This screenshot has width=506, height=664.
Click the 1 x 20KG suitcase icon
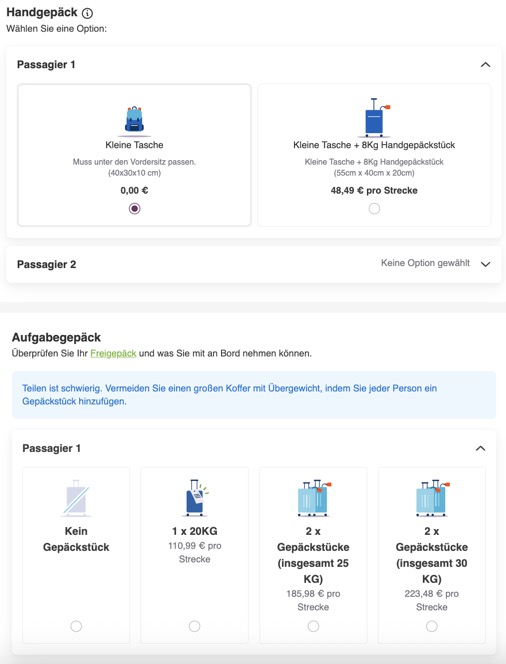pos(195,498)
